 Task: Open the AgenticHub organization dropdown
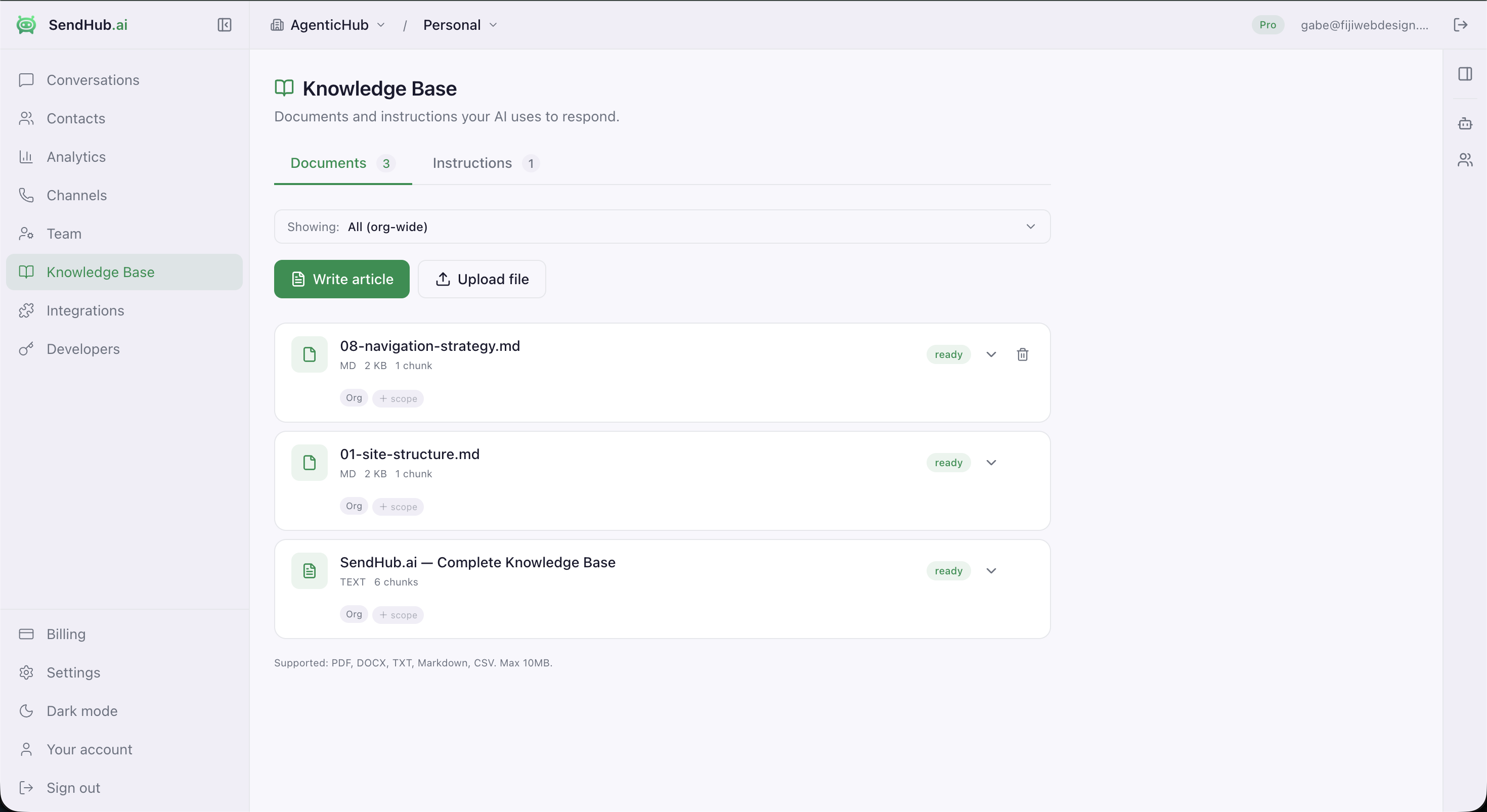pyautogui.click(x=327, y=25)
